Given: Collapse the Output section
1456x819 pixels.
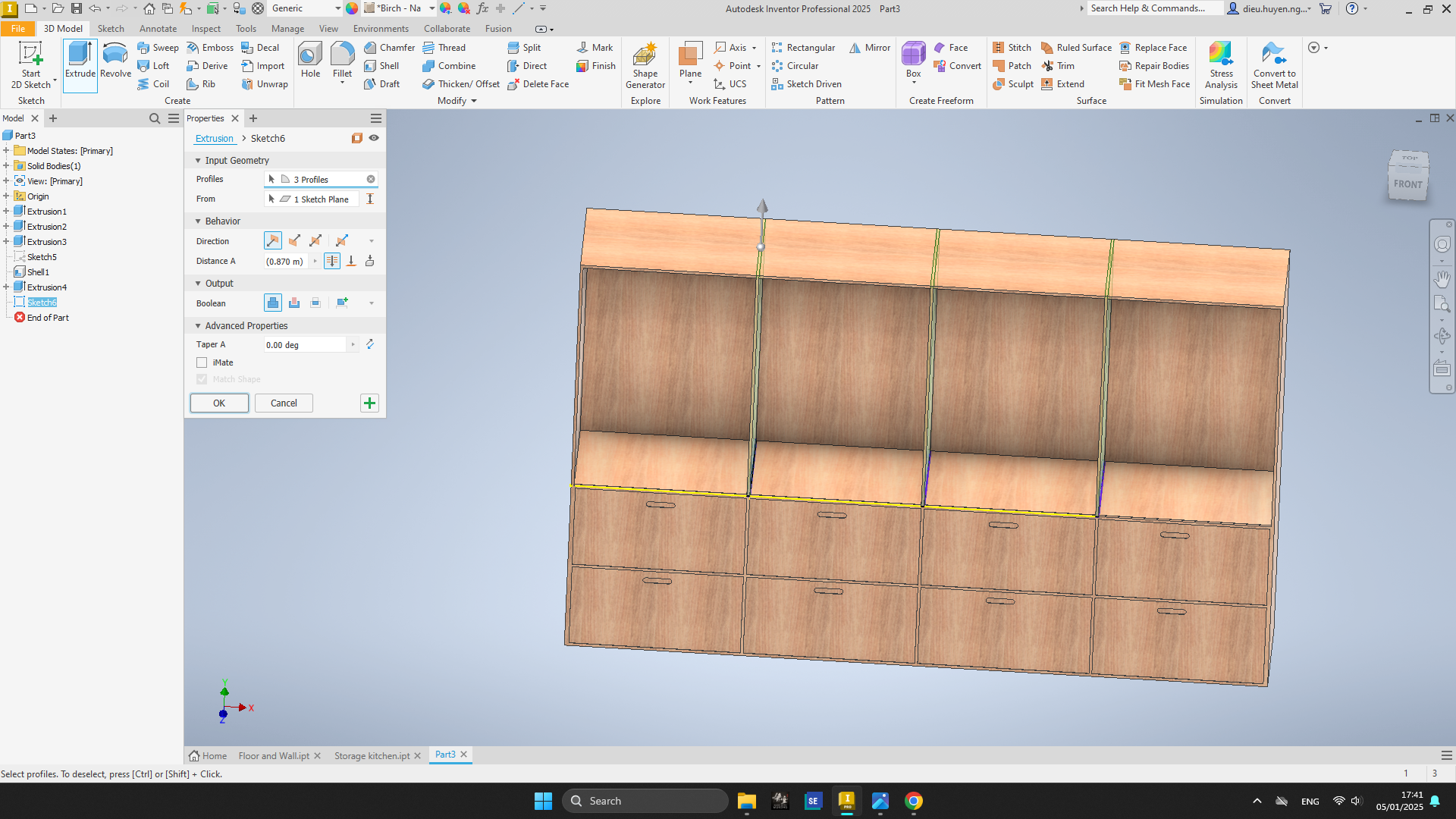Looking at the screenshot, I should (198, 283).
